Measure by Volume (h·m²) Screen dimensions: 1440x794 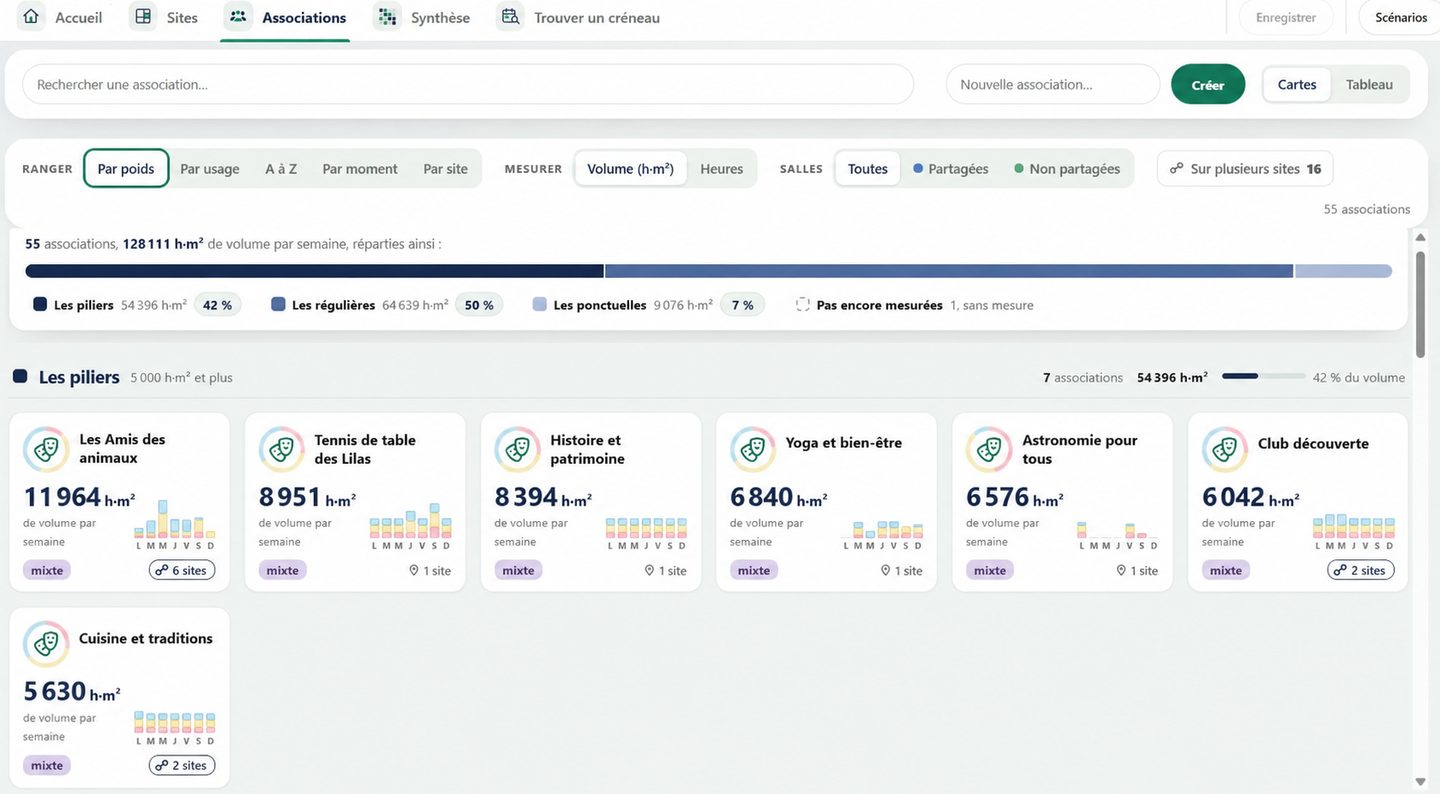[x=631, y=168]
